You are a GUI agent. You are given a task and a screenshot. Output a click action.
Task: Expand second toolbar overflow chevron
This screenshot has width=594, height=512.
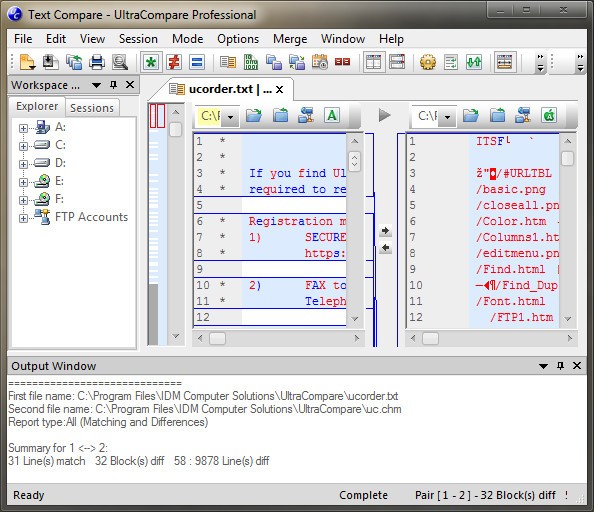(x=580, y=63)
